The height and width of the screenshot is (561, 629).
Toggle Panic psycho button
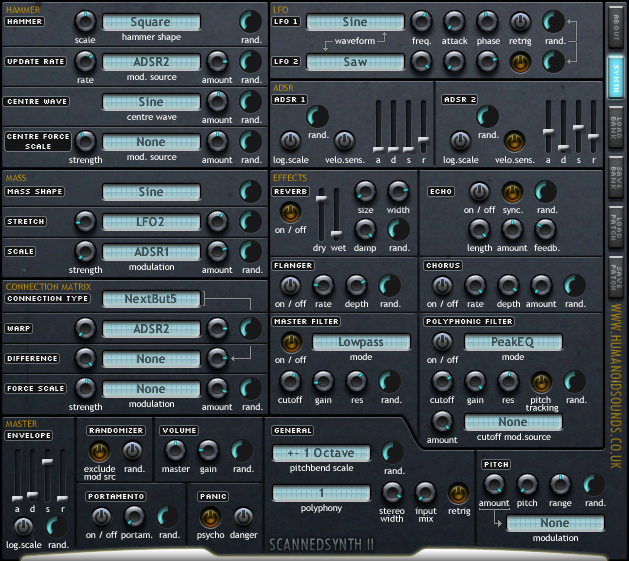point(210,517)
